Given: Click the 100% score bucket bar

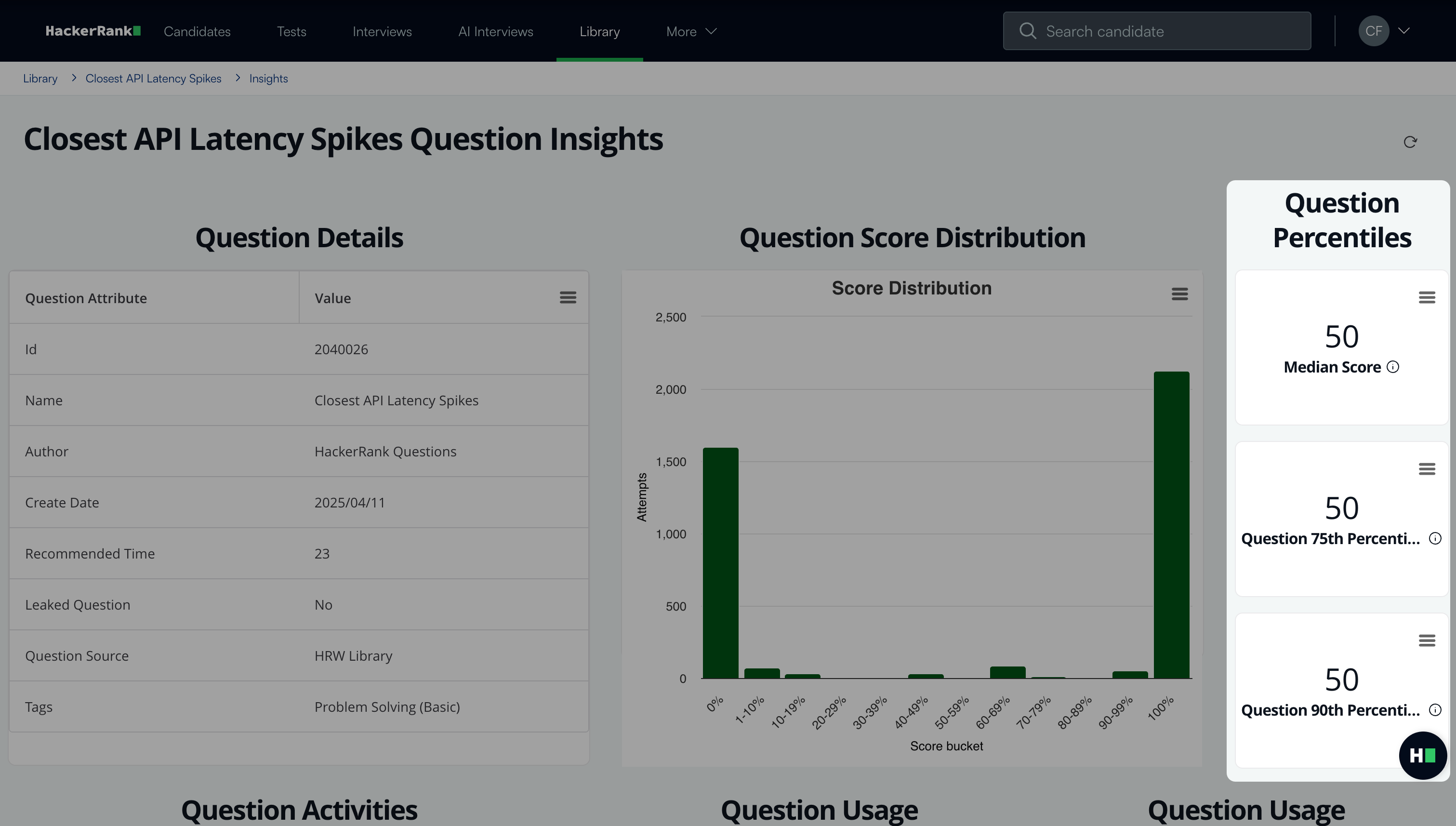Looking at the screenshot, I should 1171,525.
